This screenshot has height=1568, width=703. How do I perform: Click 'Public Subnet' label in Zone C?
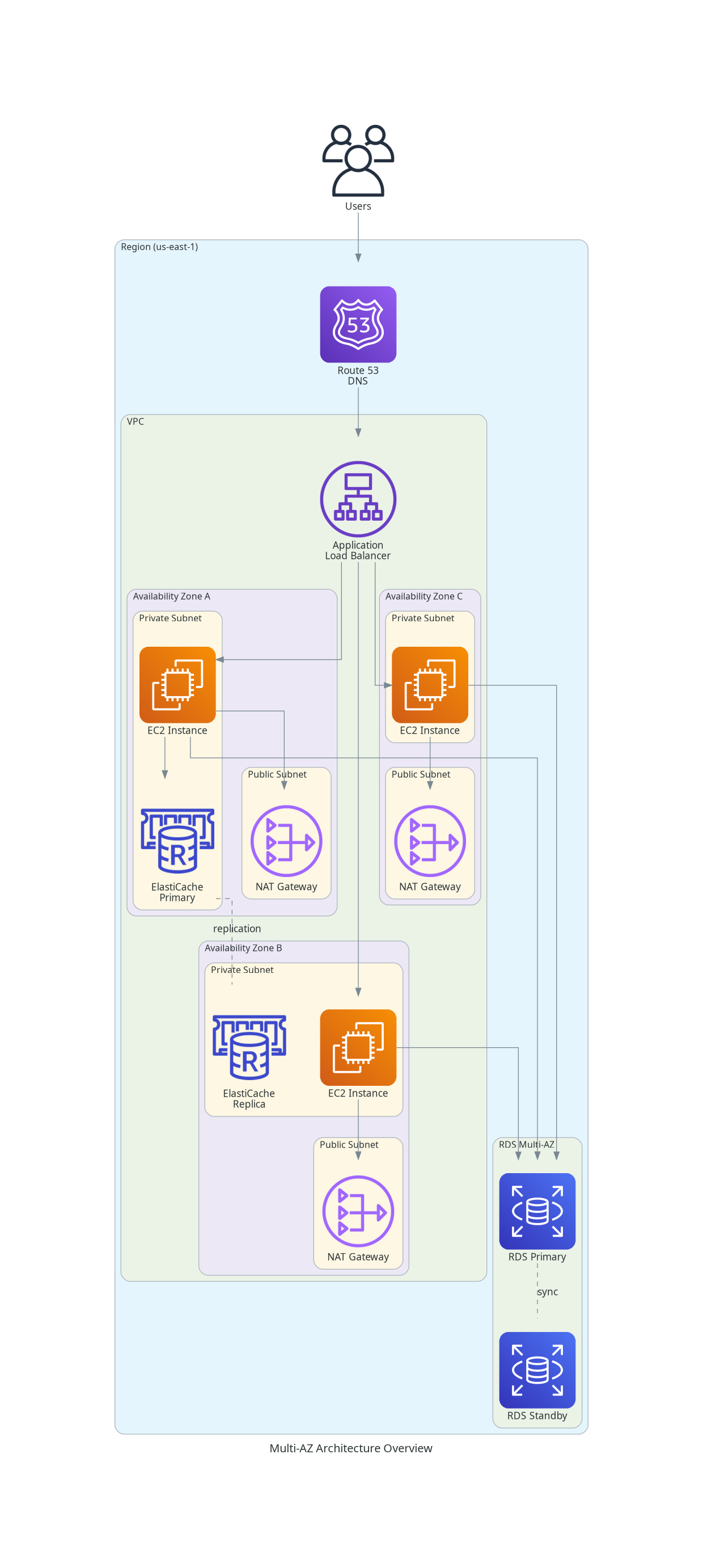(x=421, y=774)
